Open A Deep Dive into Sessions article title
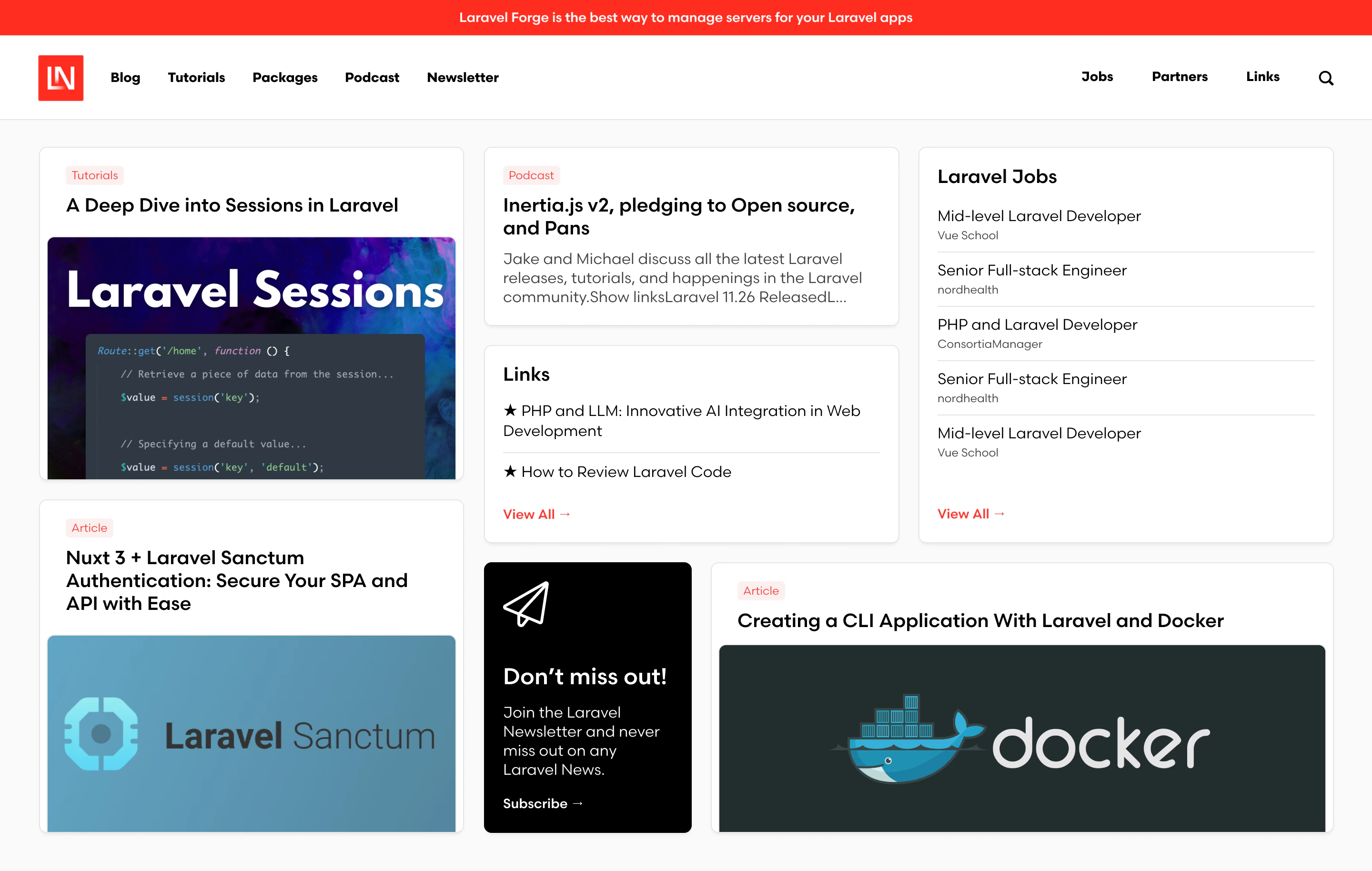This screenshot has width=1372, height=871. click(x=232, y=205)
